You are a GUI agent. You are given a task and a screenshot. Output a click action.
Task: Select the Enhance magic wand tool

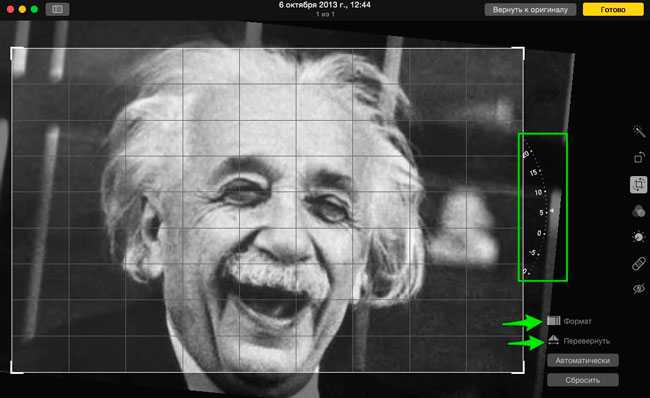coord(639,132)
